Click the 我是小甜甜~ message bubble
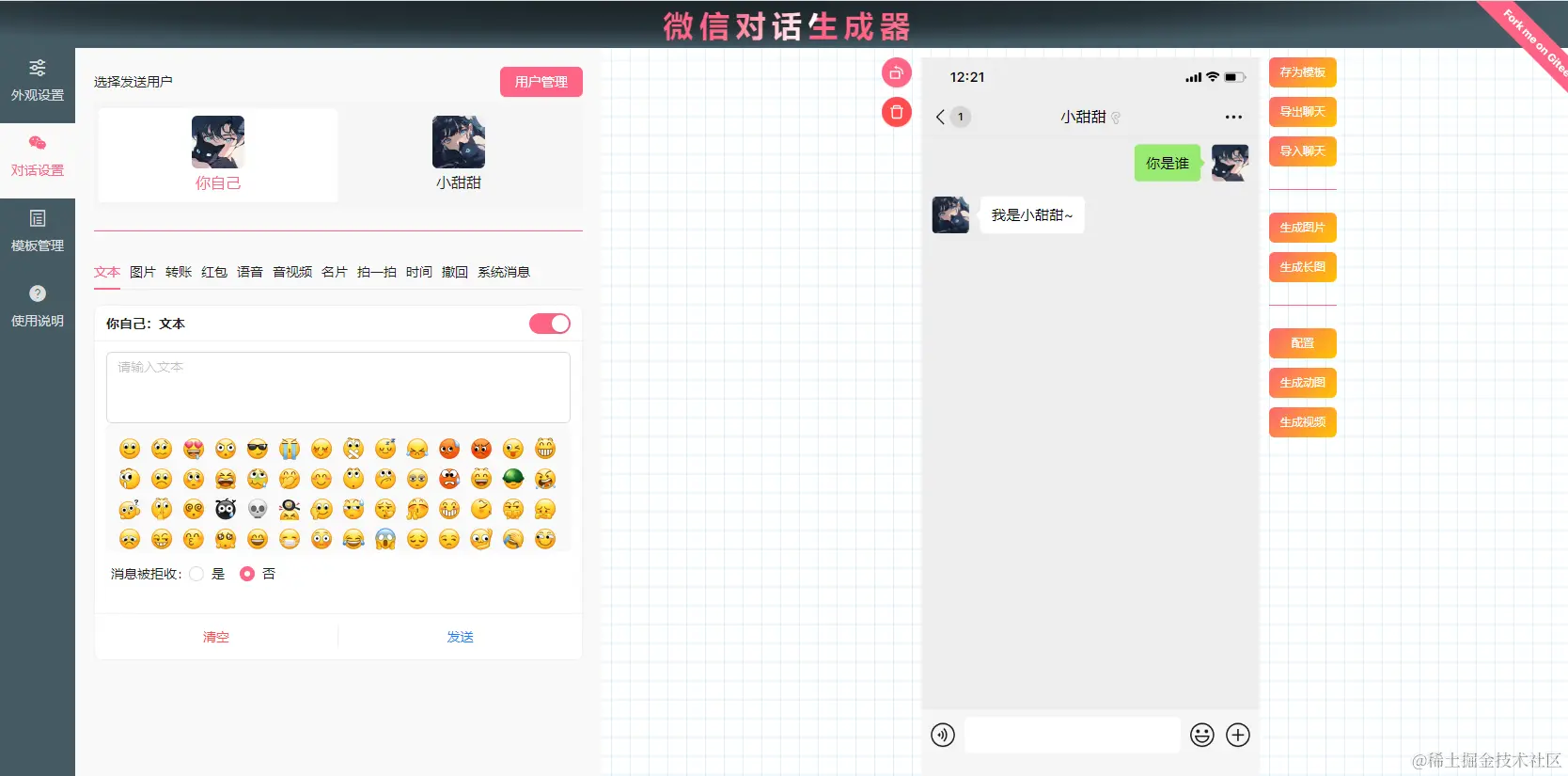1568x776 pixels. click(x=1032, y=215)
